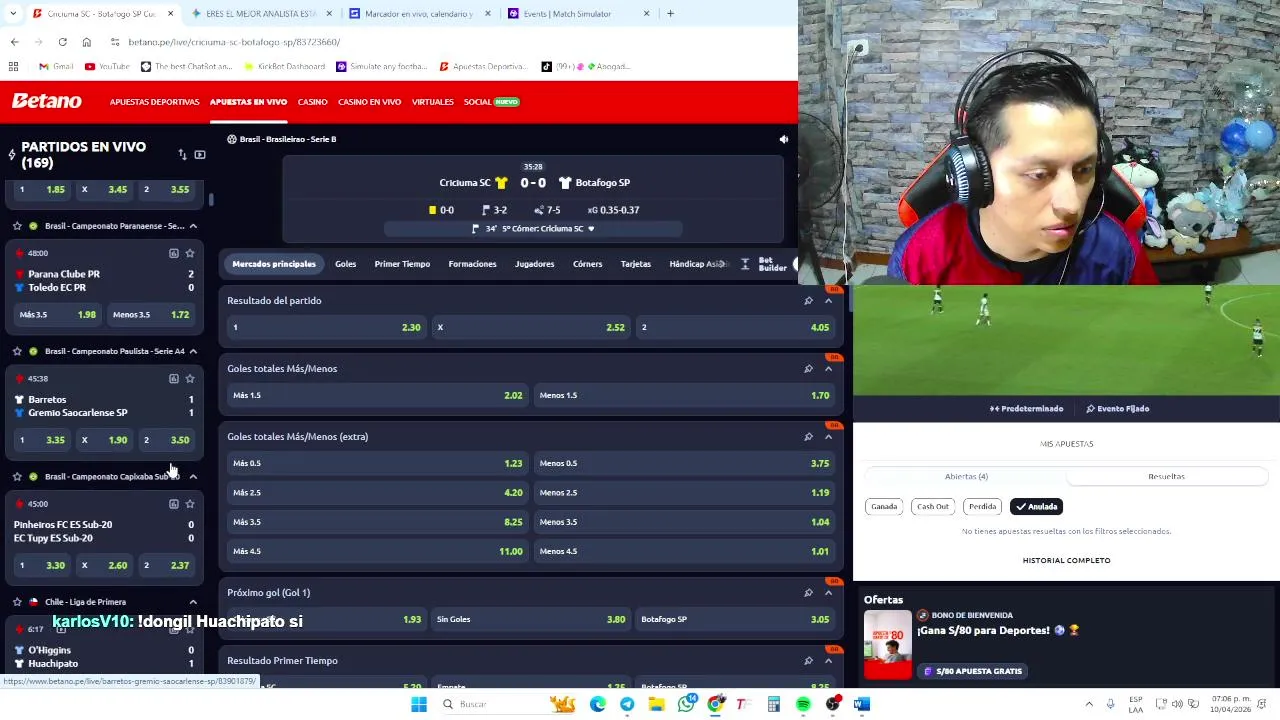The width and height of the screenshot is (1280, 720).
Task: Select Botafogo SP next goal 3.05
Action: tap(735, 619)
